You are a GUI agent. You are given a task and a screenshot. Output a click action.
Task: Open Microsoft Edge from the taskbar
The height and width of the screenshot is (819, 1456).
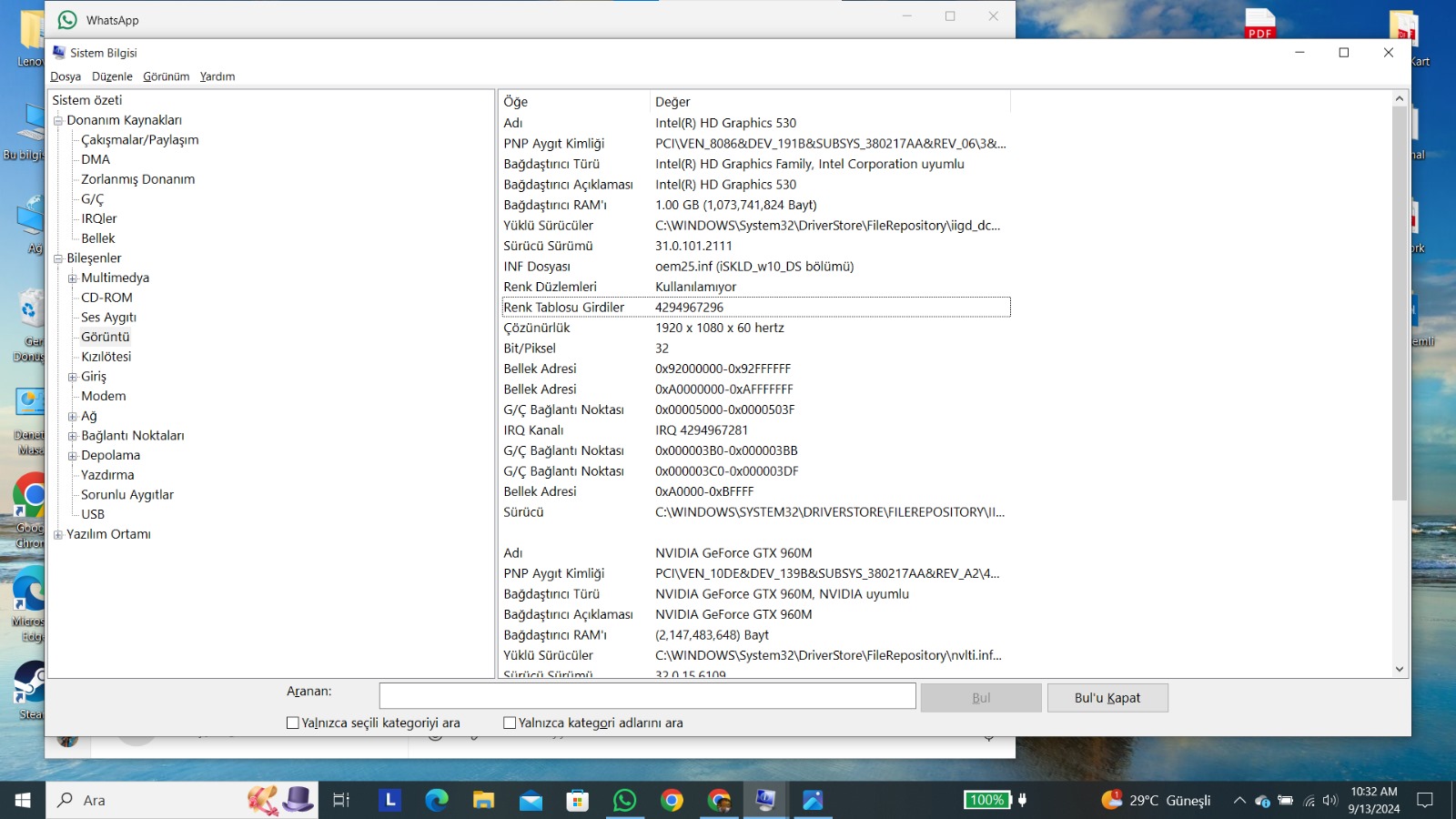[437, 800]
